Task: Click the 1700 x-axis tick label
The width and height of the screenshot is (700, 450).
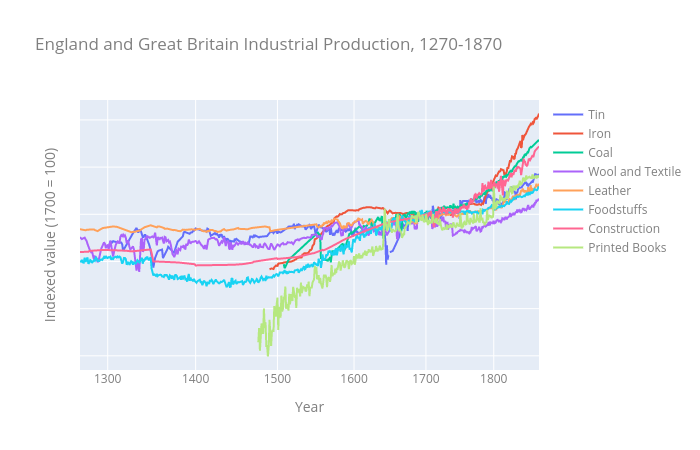Action: point(426,379)
